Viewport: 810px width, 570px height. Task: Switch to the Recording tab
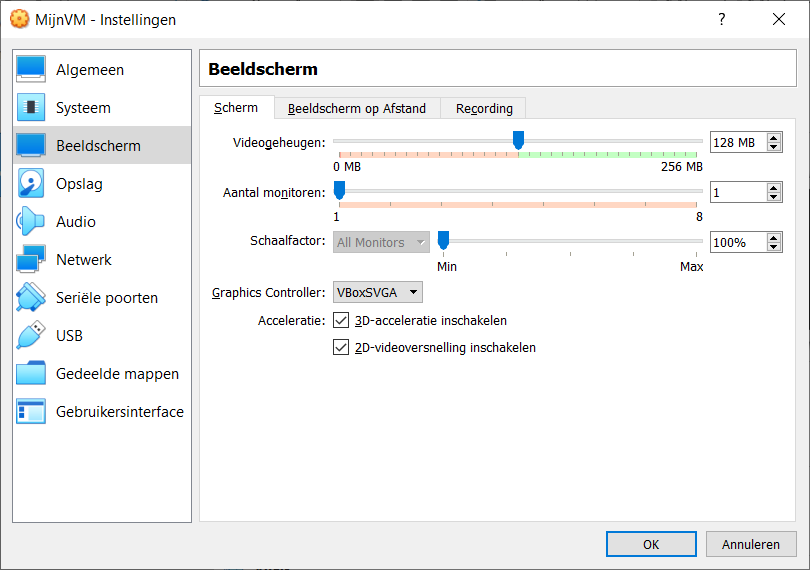[x=484, y=109]
